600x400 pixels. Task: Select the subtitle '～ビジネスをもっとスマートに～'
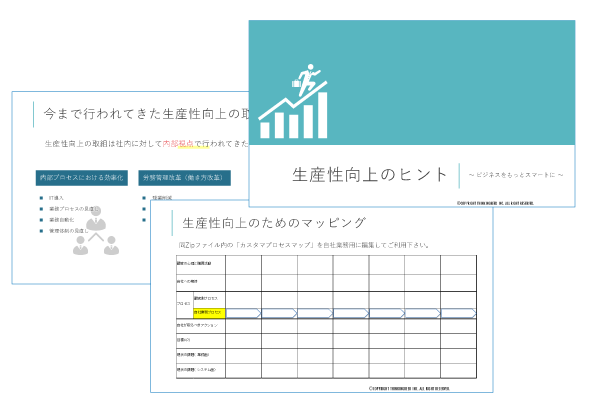point(516,175)
